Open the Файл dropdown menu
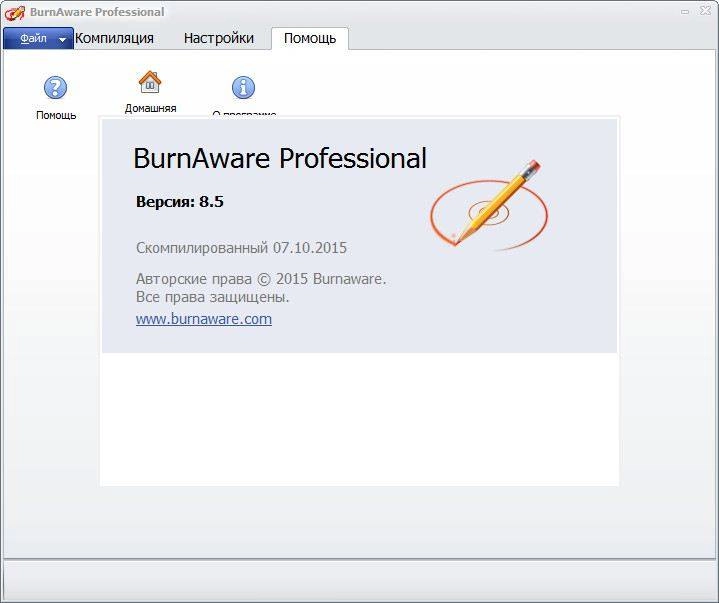This screenshot has width=719, height=603. click(x=39, y=39)
